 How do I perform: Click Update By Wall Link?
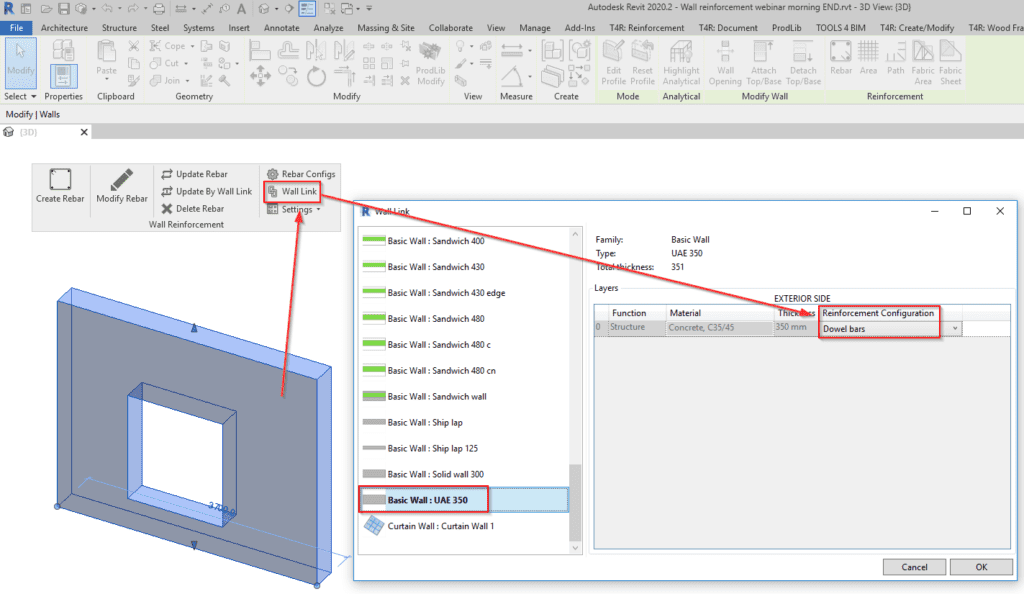pyautogui.click(x=206, y=191)
